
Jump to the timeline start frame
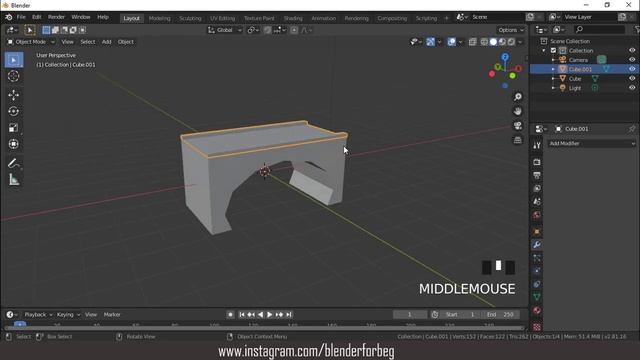[242, 315]
